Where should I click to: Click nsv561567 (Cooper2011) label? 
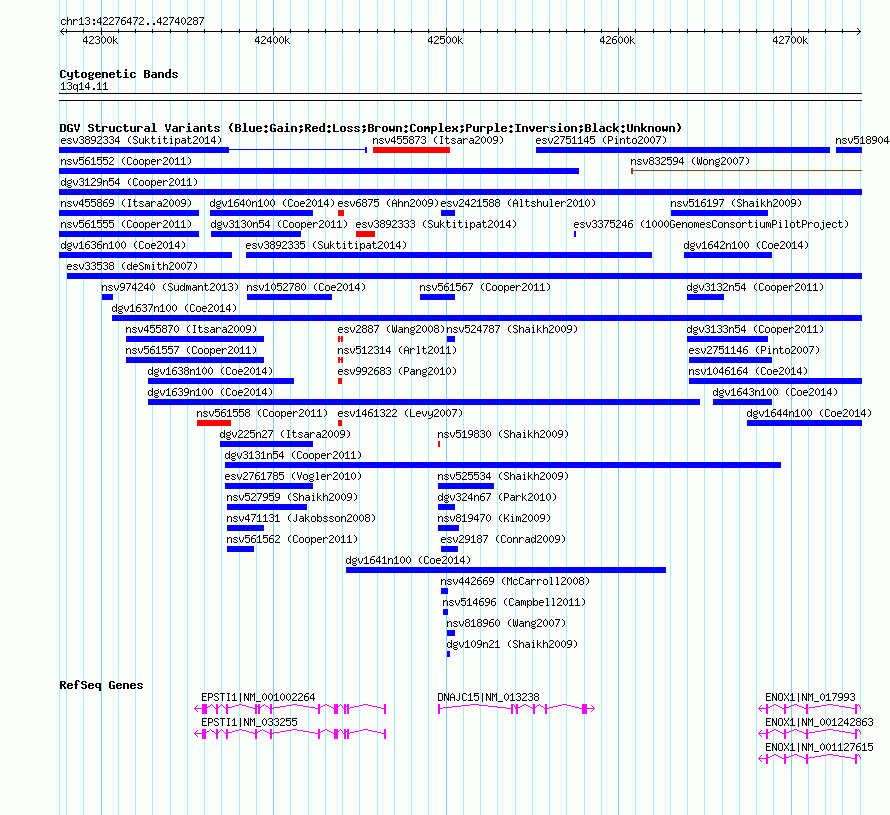[x=485, y=287]
